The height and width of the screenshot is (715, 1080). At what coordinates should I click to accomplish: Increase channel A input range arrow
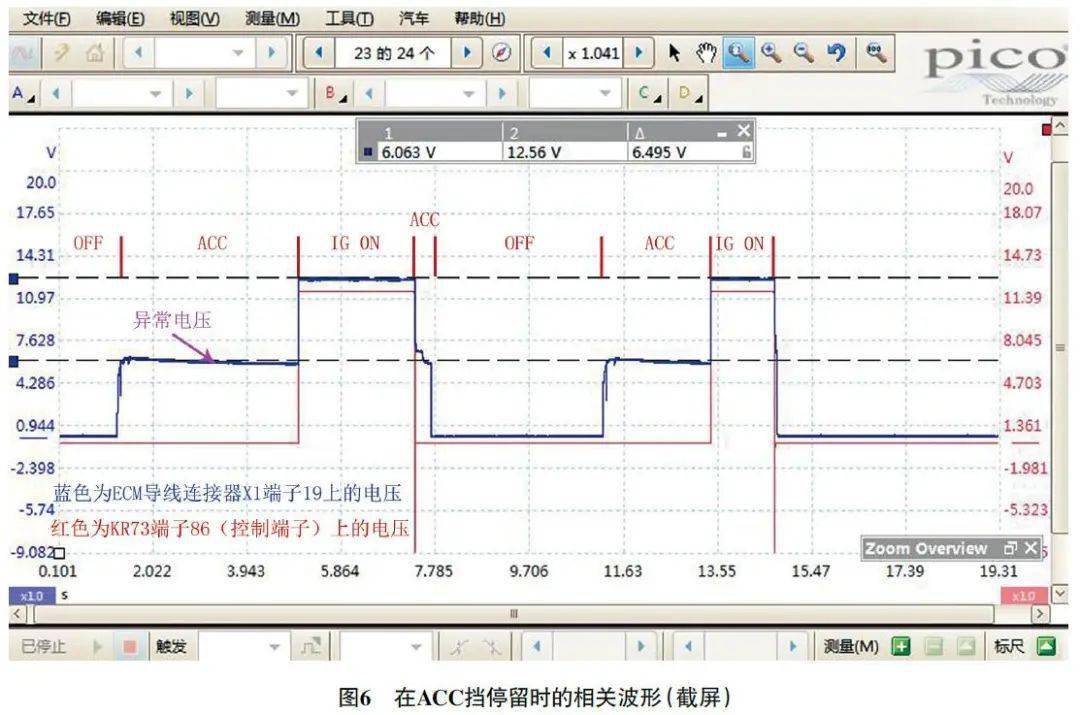coord(189,94)
